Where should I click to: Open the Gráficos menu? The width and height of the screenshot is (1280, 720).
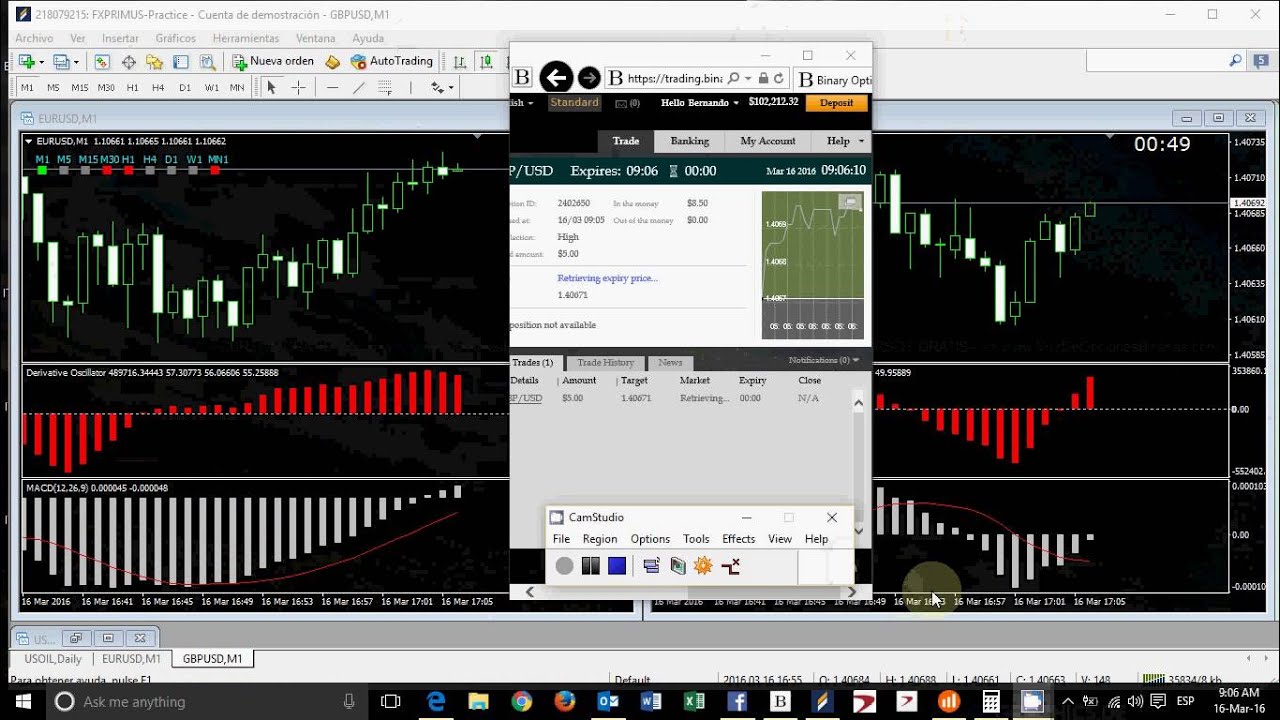click(x=176, y=38)
